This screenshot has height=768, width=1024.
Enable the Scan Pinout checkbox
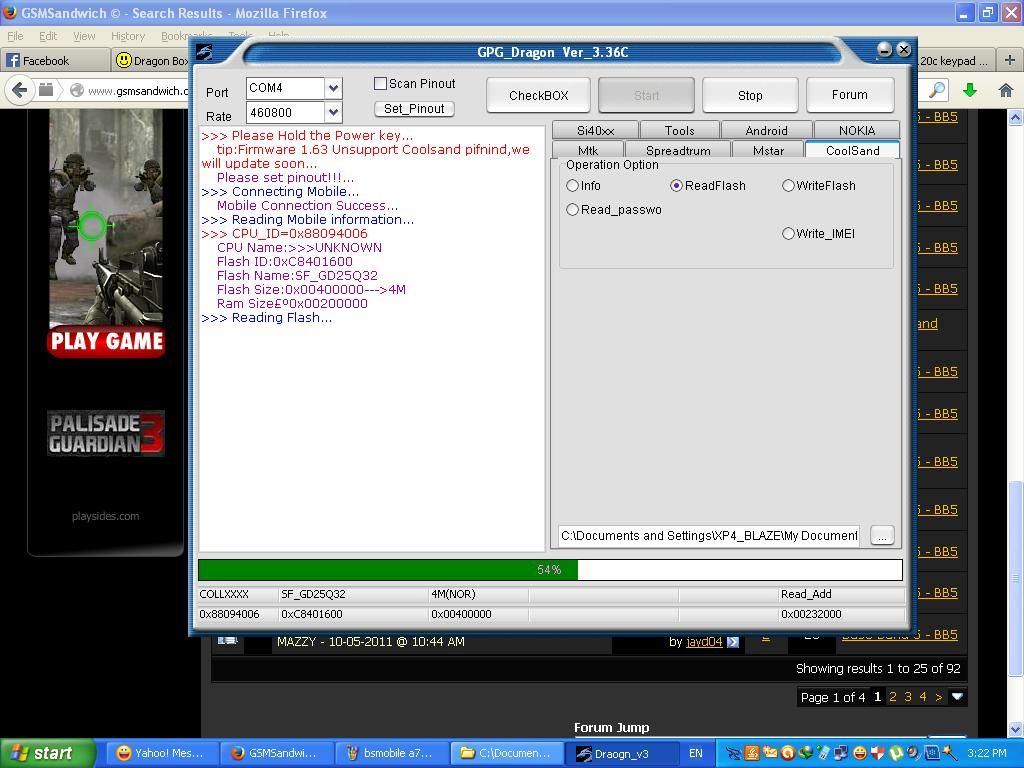pos(381,84)
